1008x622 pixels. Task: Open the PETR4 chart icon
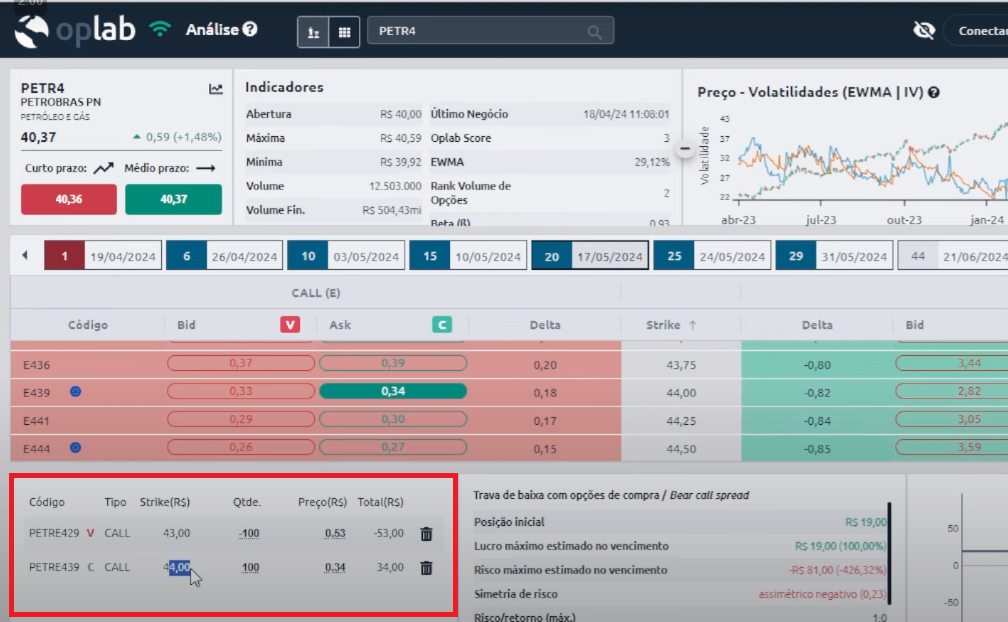click(215, 89)
